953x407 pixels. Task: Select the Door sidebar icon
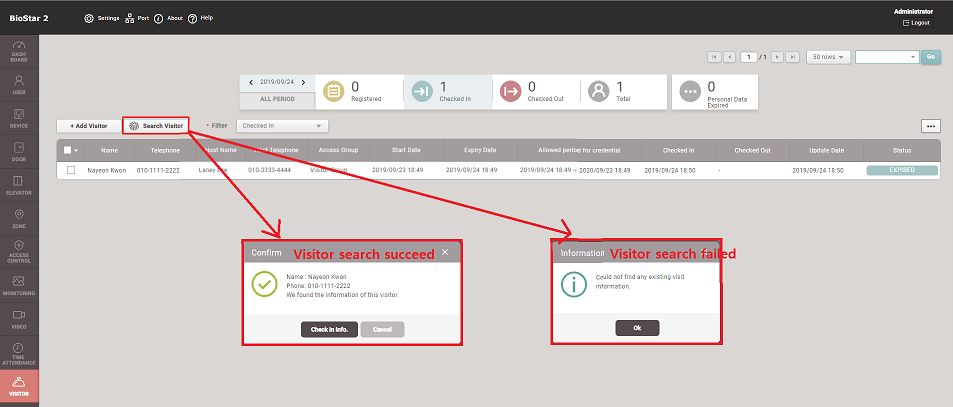[19, 152]
